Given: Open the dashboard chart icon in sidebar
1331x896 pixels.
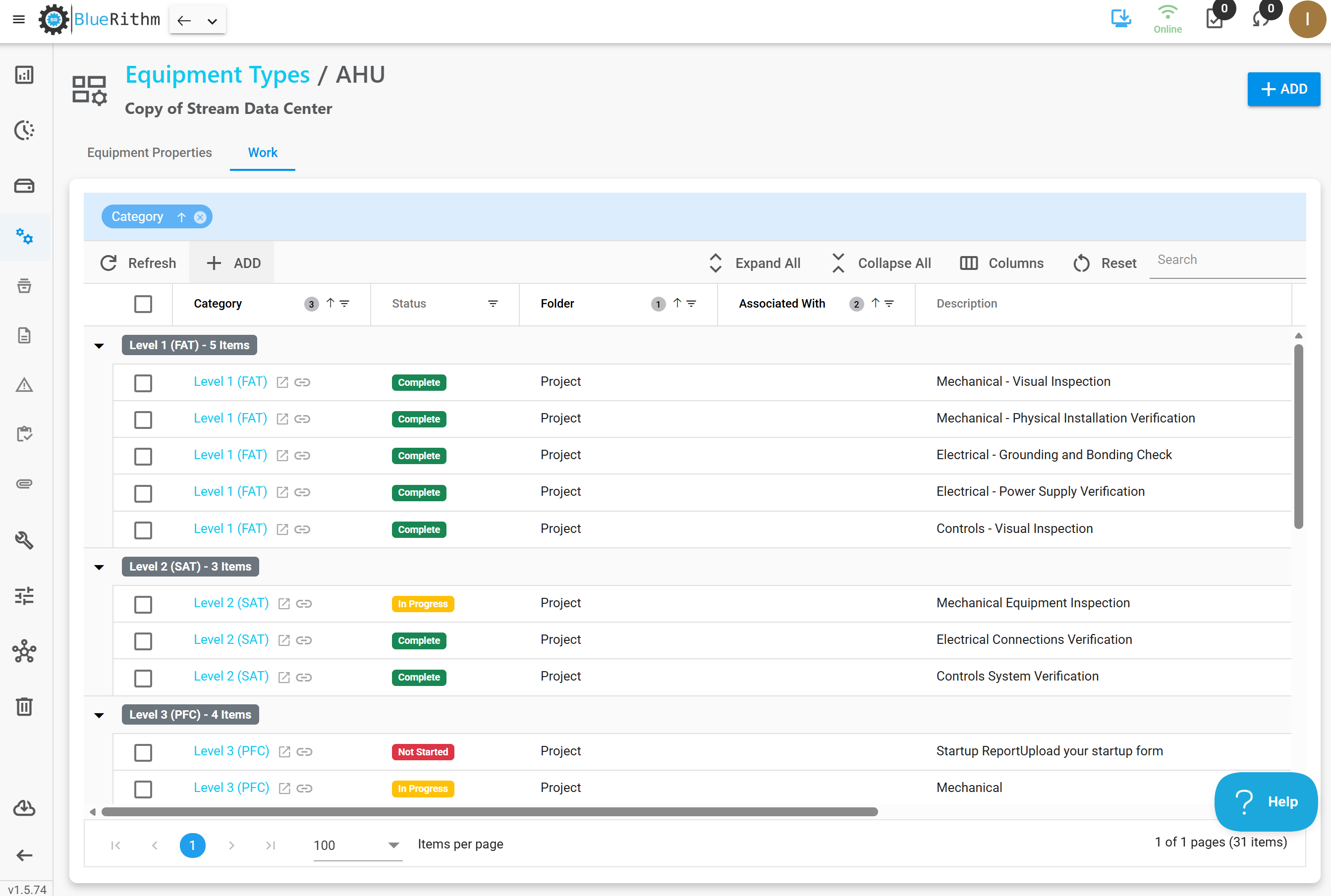Looking at the screenshot, I should coord(24,75).
